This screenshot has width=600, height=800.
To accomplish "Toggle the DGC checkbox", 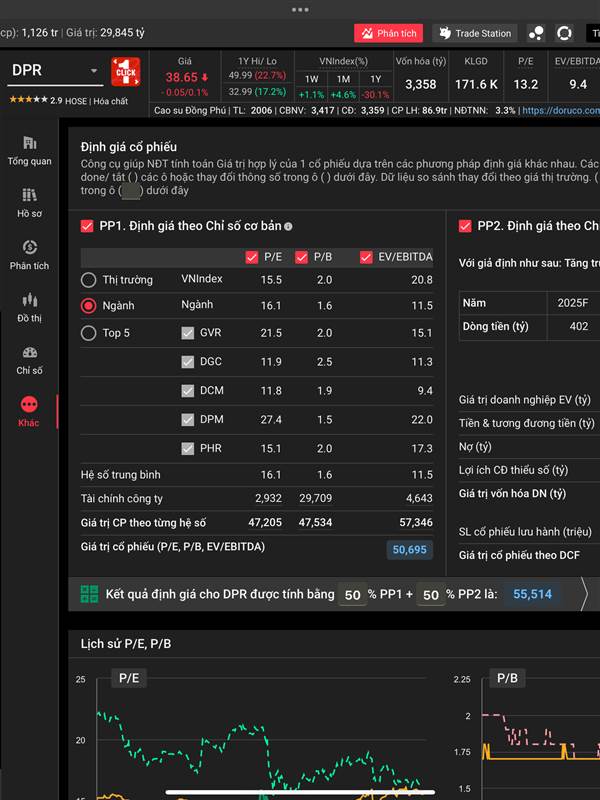I will pos(188,362).
